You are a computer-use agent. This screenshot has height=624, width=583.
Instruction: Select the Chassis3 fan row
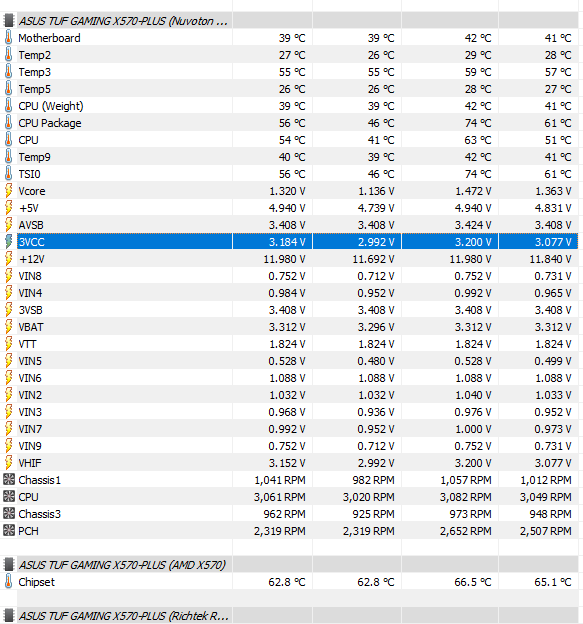click(289, 514)
